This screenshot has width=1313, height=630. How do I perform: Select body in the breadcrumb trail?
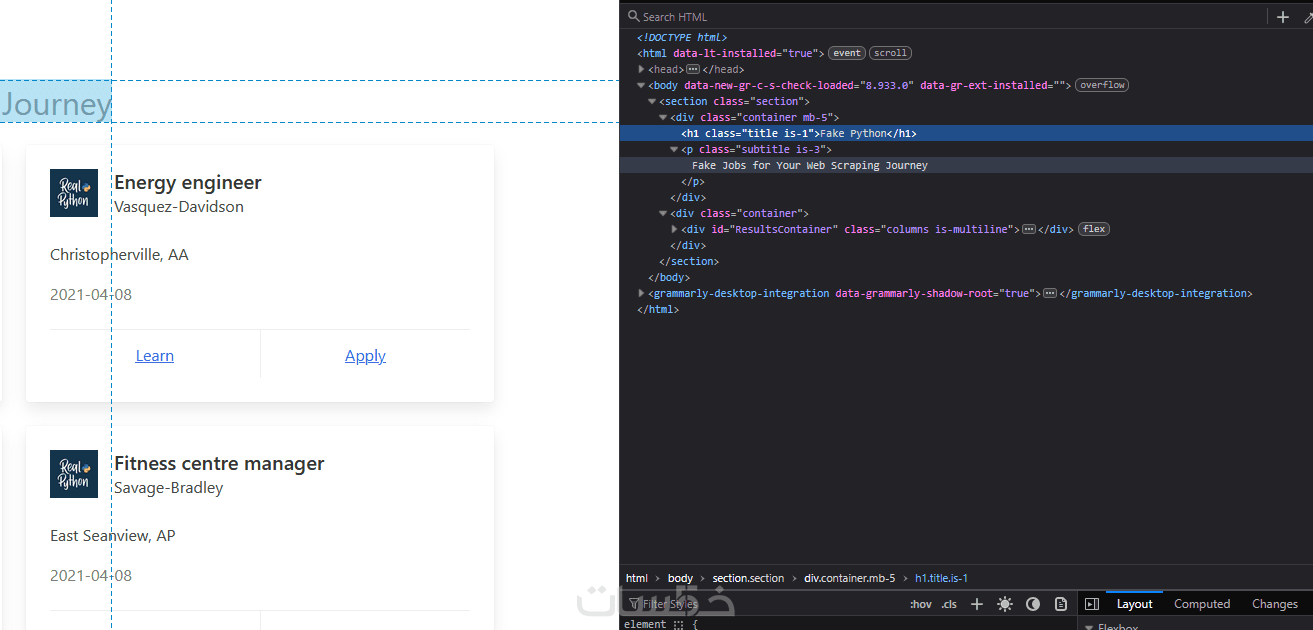680,578
